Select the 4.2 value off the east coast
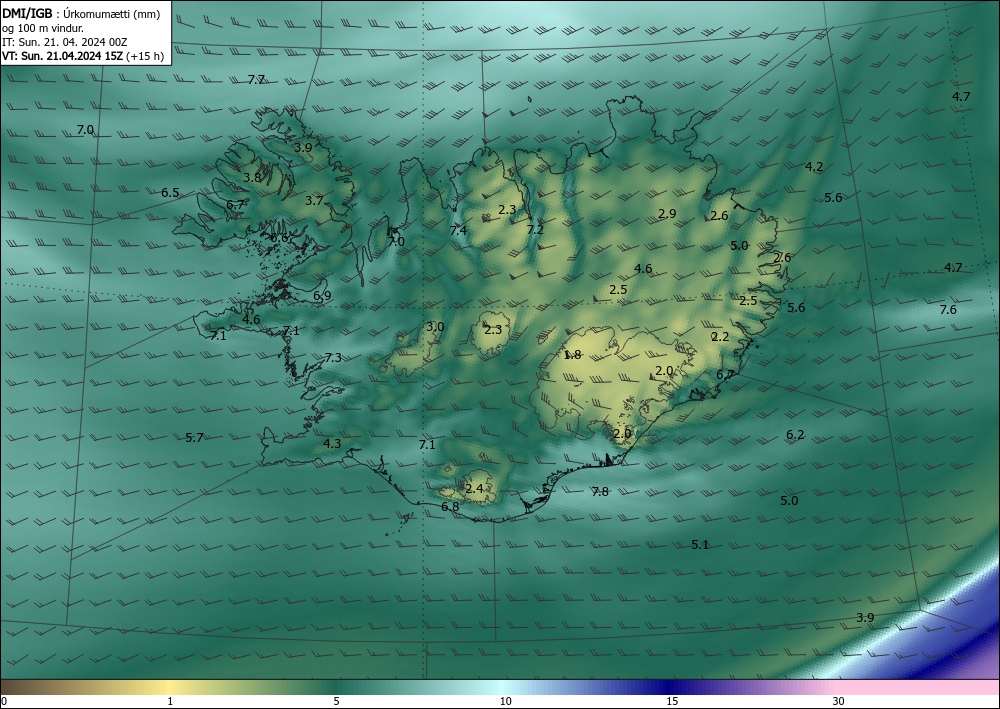 [814, 167]
